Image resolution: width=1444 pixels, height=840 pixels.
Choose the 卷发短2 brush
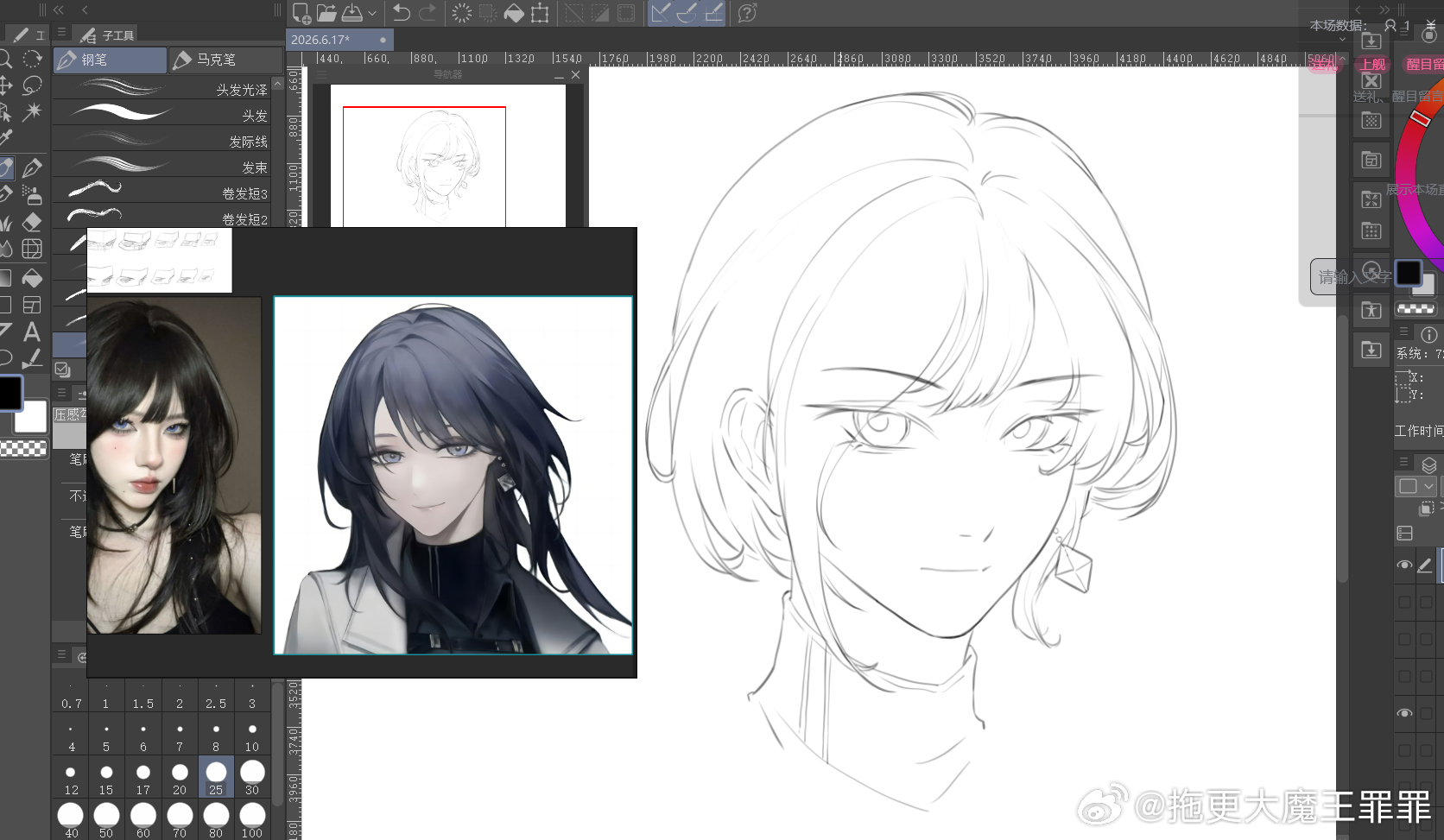[x=161, y=217]
